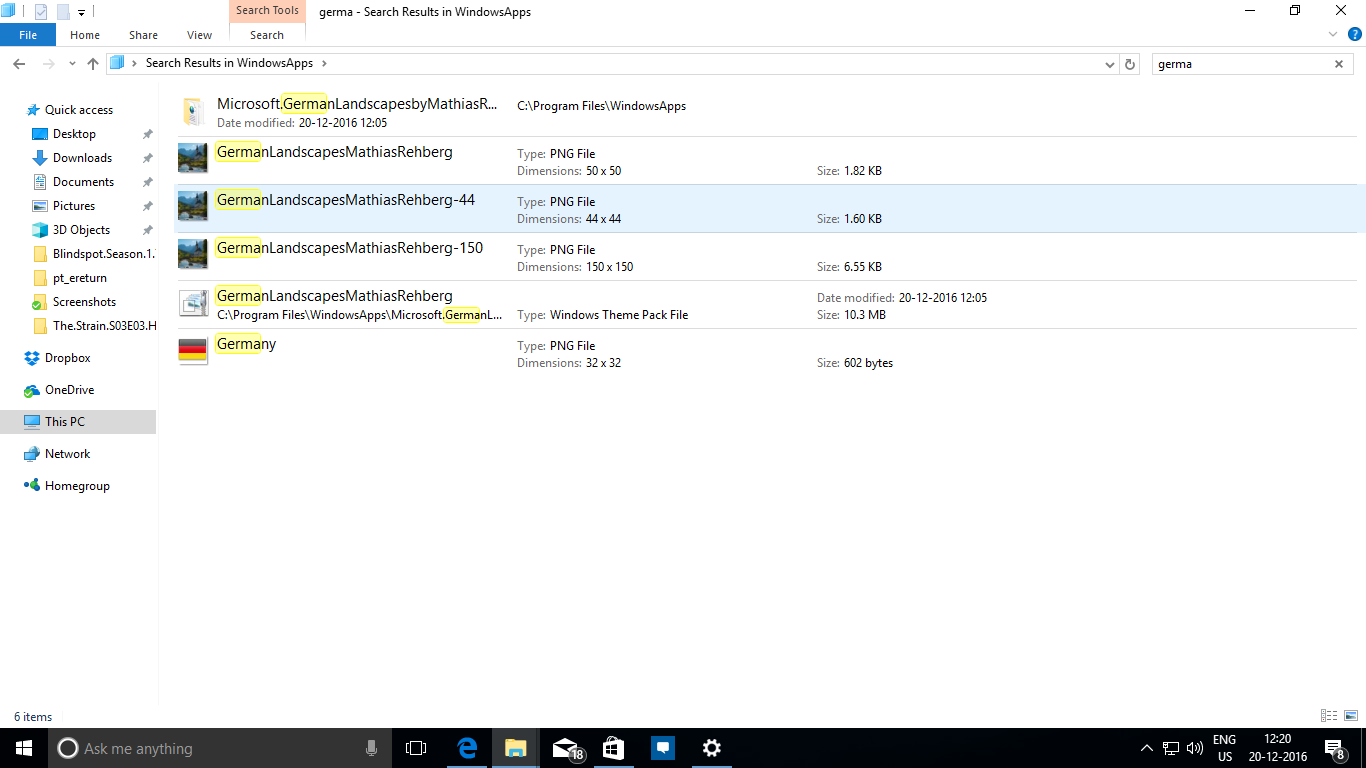Switch to Details view layout button
1366x768 pixels.
pos(1329,716)
